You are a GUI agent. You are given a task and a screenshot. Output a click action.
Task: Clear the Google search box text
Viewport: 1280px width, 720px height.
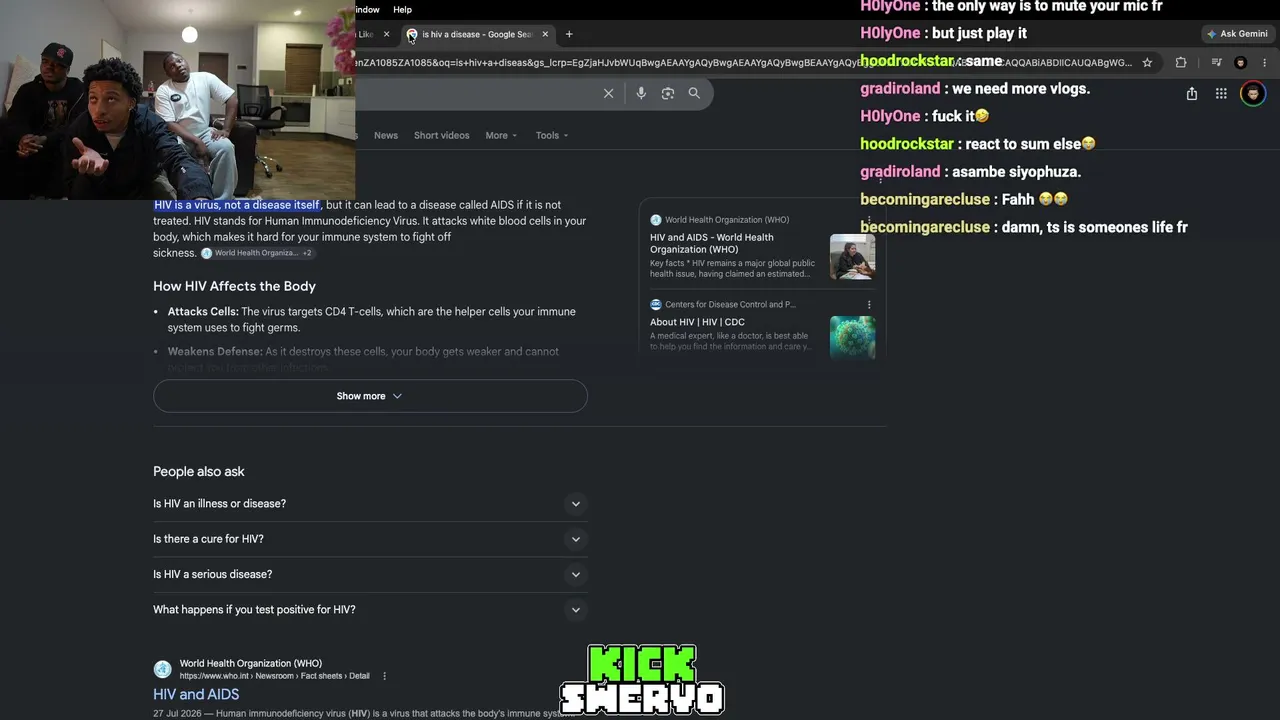click(608, 93)
